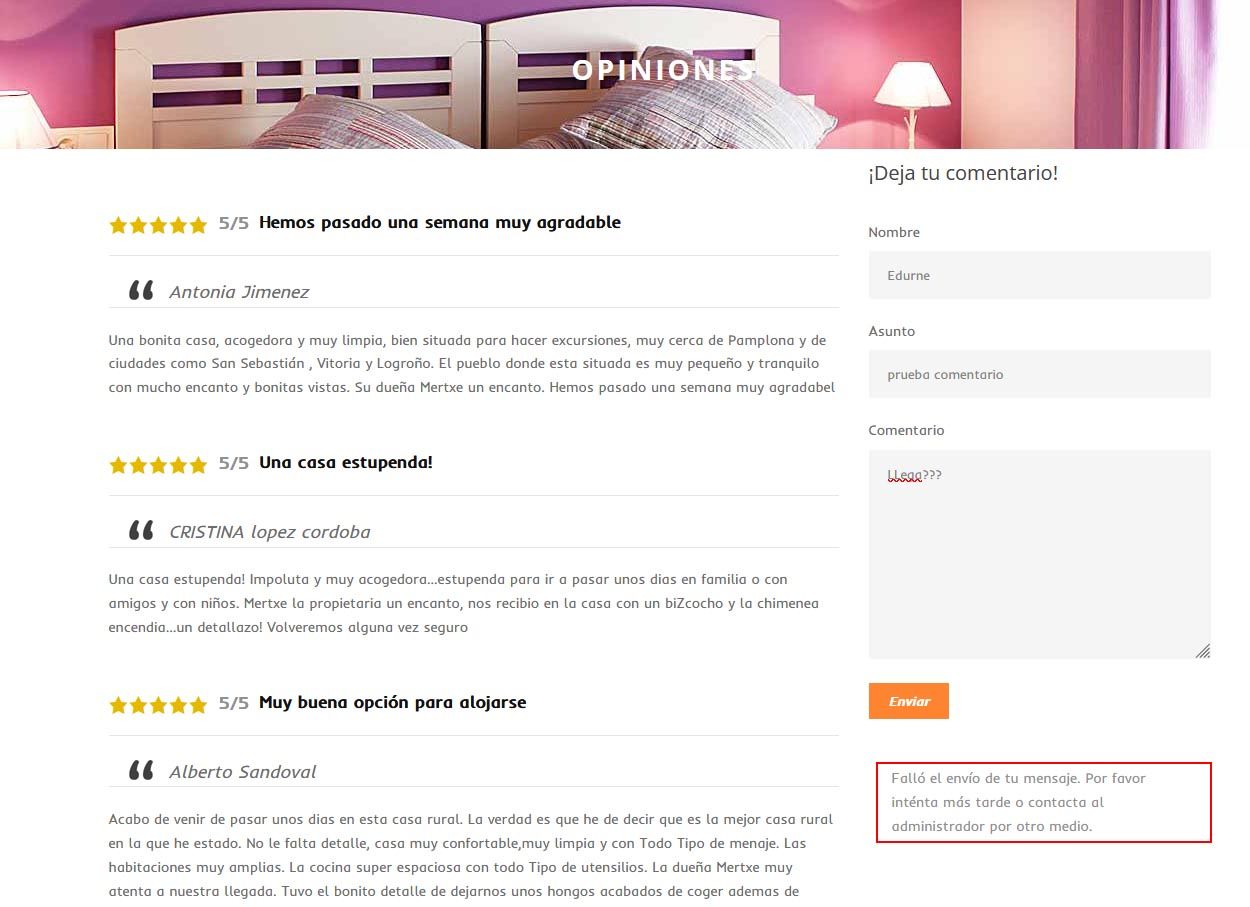Click the OPINIONES banner heading

point(664,70)
